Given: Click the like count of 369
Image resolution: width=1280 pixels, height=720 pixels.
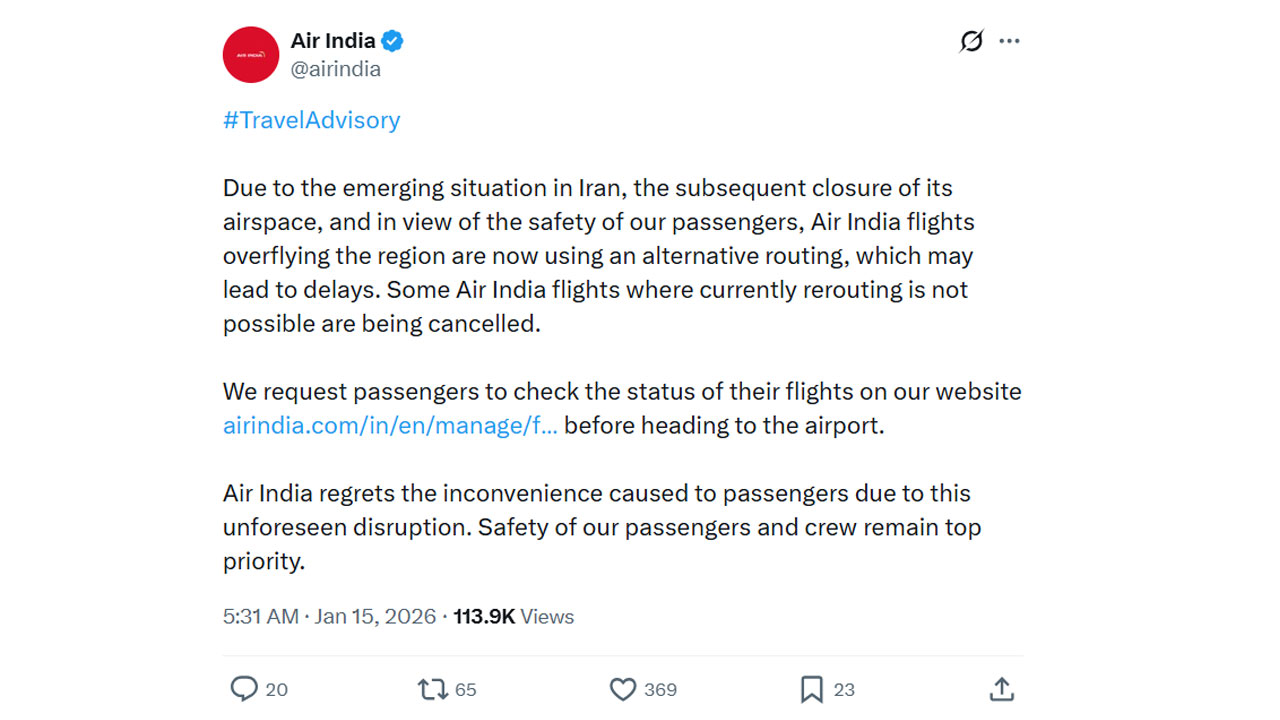Looking at the screenshot, I should [660, 689].
